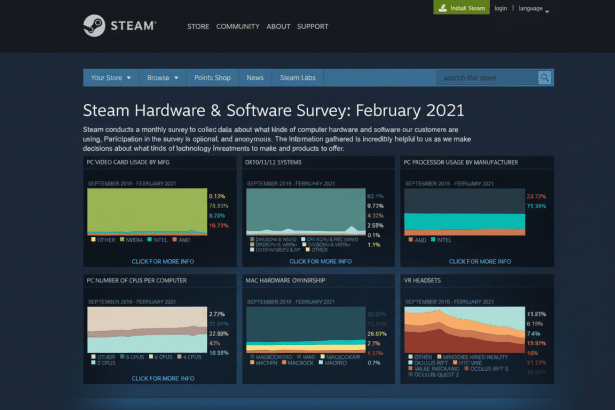
Task: Click the 8 CPUS legend swatch
Action: (x=122, y=357)
